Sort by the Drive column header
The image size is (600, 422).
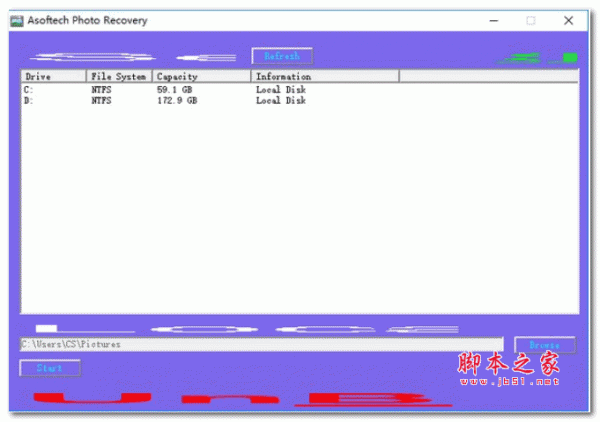click(54, 77)
